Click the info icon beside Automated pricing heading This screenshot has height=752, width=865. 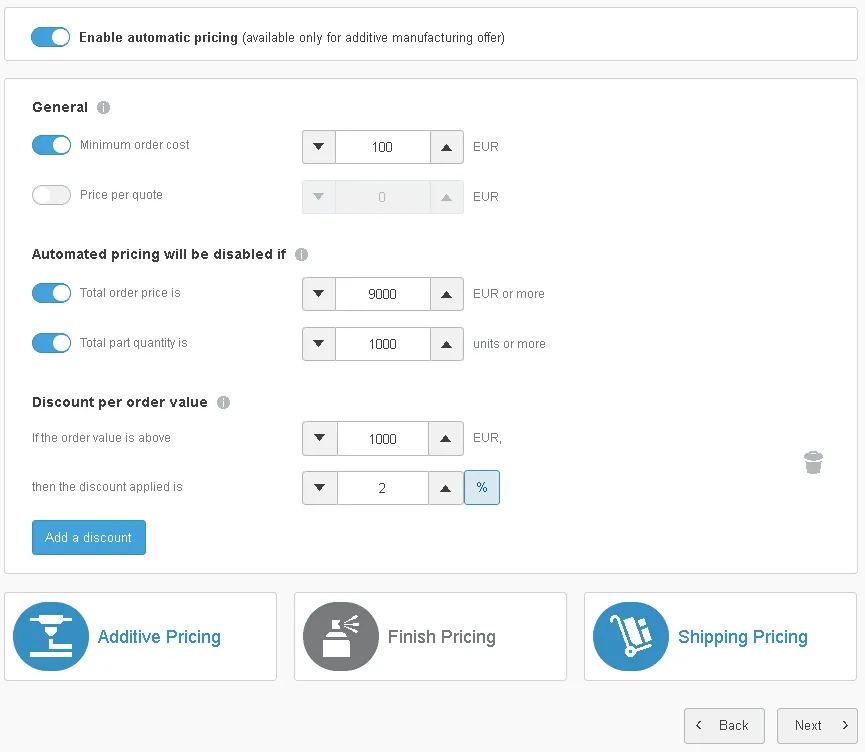point(301,254)
